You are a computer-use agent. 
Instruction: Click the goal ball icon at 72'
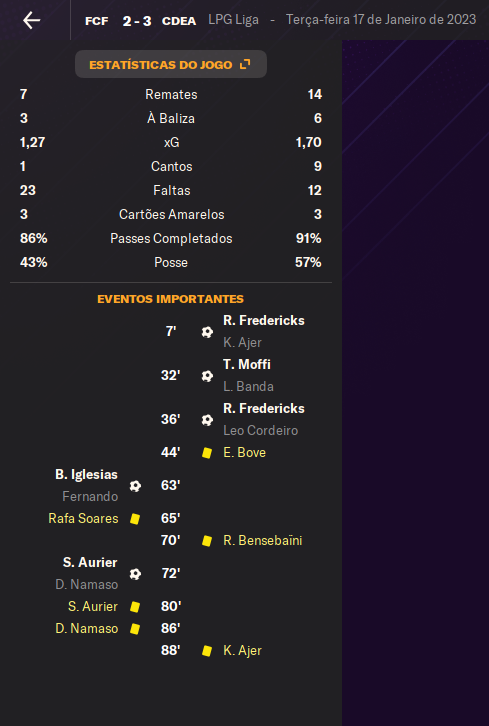click(x=135, y=574)
